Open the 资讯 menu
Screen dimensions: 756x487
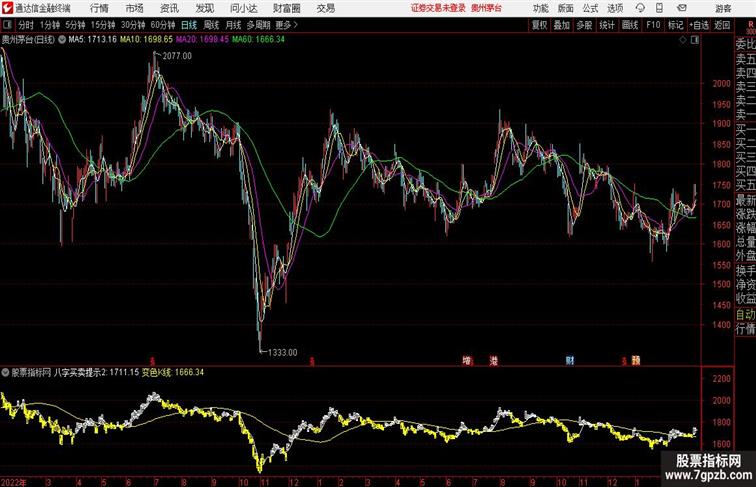(x=169, y=8)
